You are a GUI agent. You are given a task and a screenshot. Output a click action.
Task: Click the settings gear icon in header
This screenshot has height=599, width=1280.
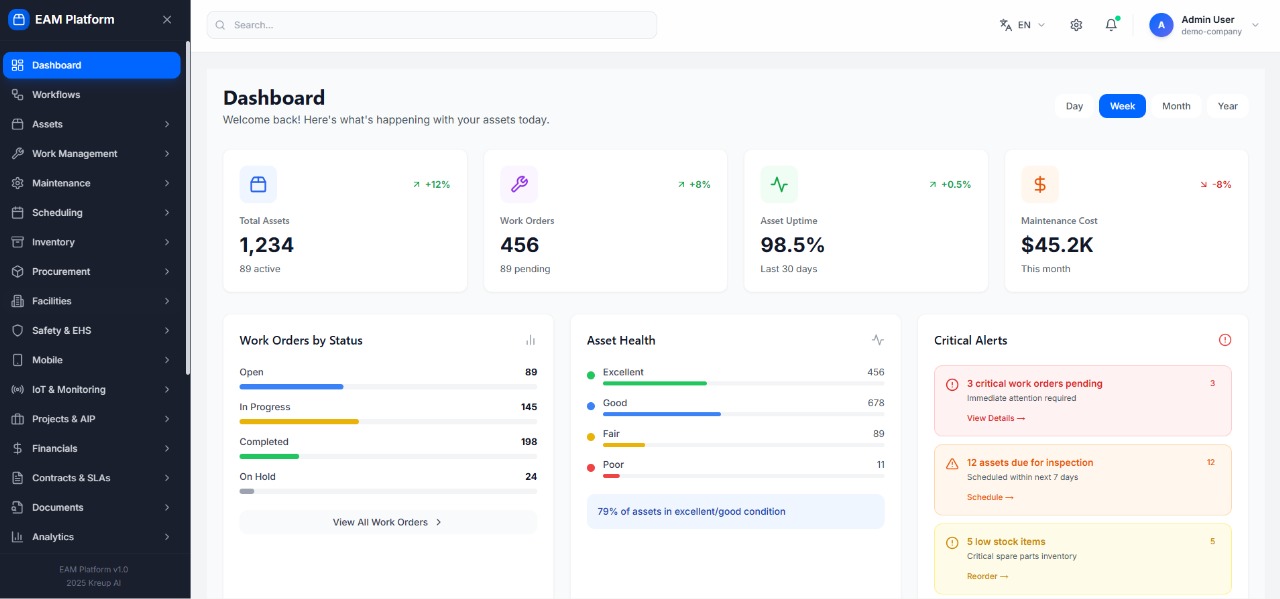click(1076, 25)
